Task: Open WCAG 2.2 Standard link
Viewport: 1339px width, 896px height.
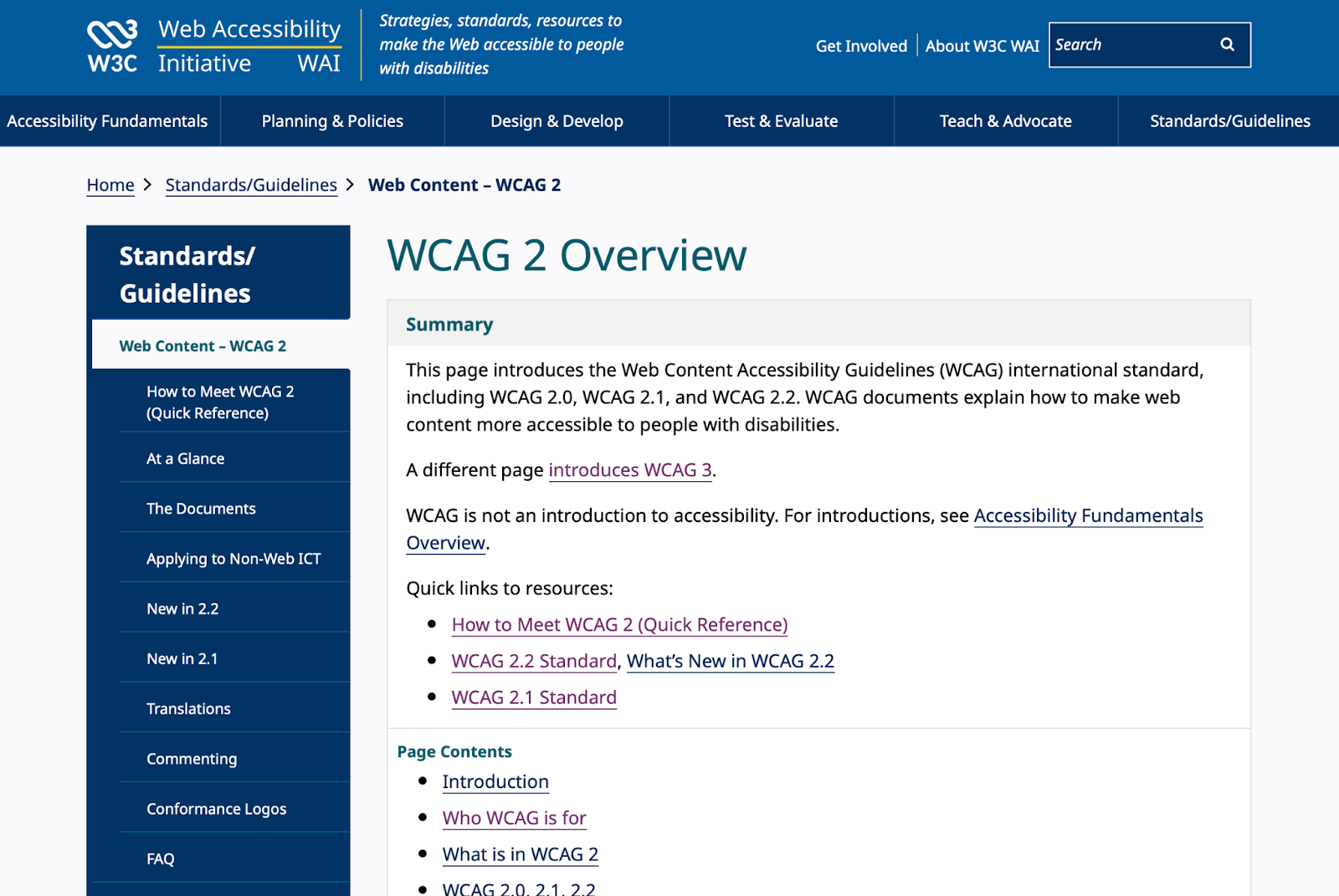Action: coord(534,661)
